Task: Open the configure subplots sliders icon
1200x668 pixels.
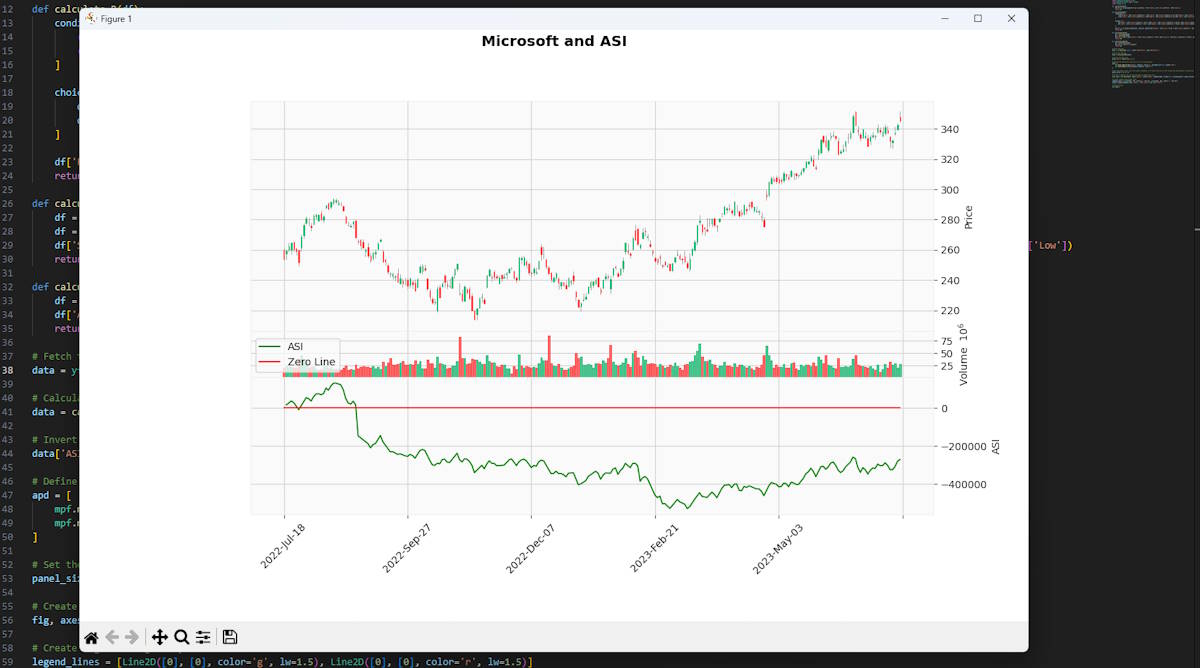Action: click(203, 637)
